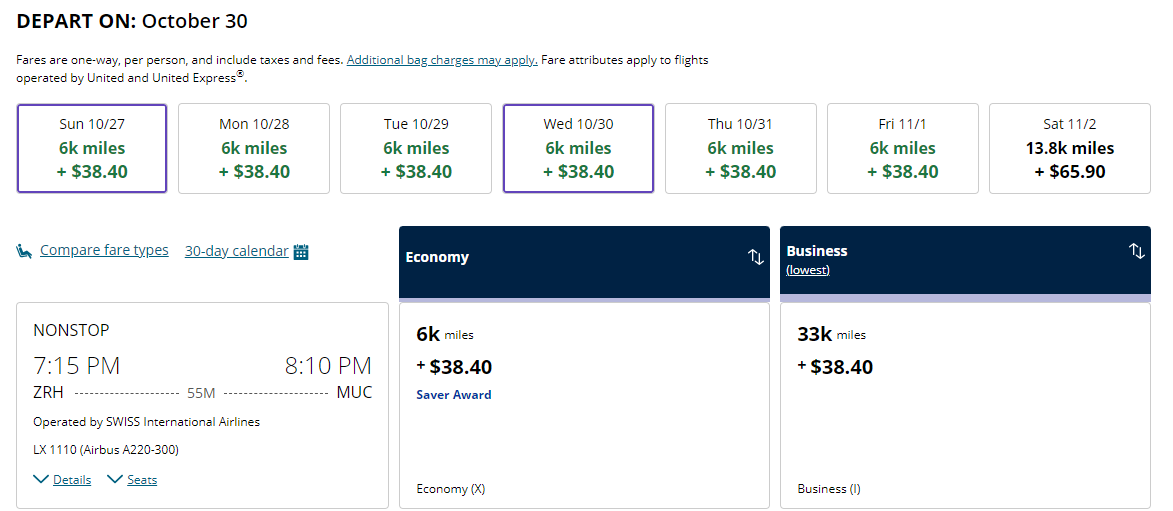Choose Fri 11/1 departure date
1173x511 pixels.
tap(902, 148)
